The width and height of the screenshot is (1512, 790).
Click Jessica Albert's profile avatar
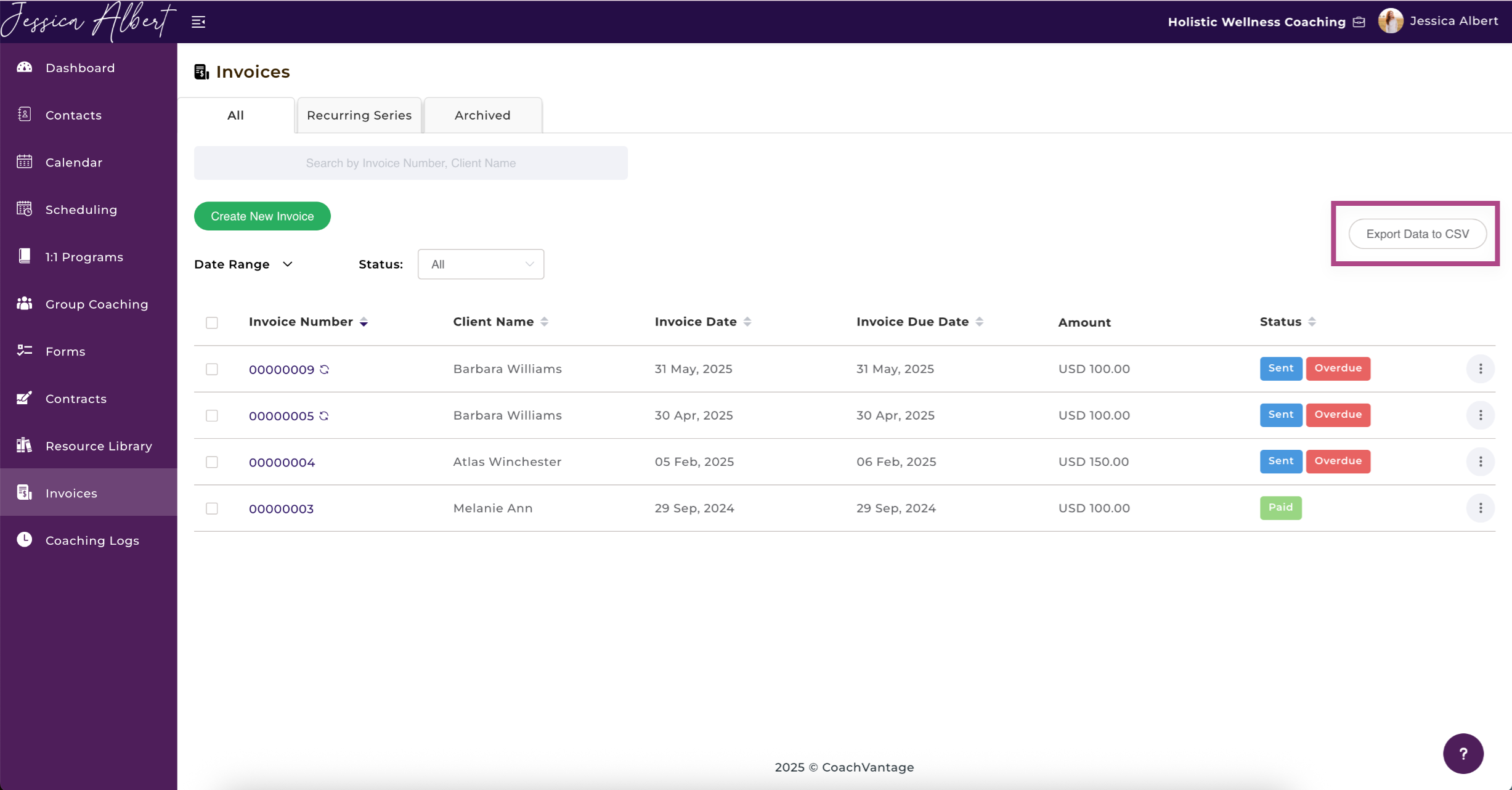[1391, 21]
